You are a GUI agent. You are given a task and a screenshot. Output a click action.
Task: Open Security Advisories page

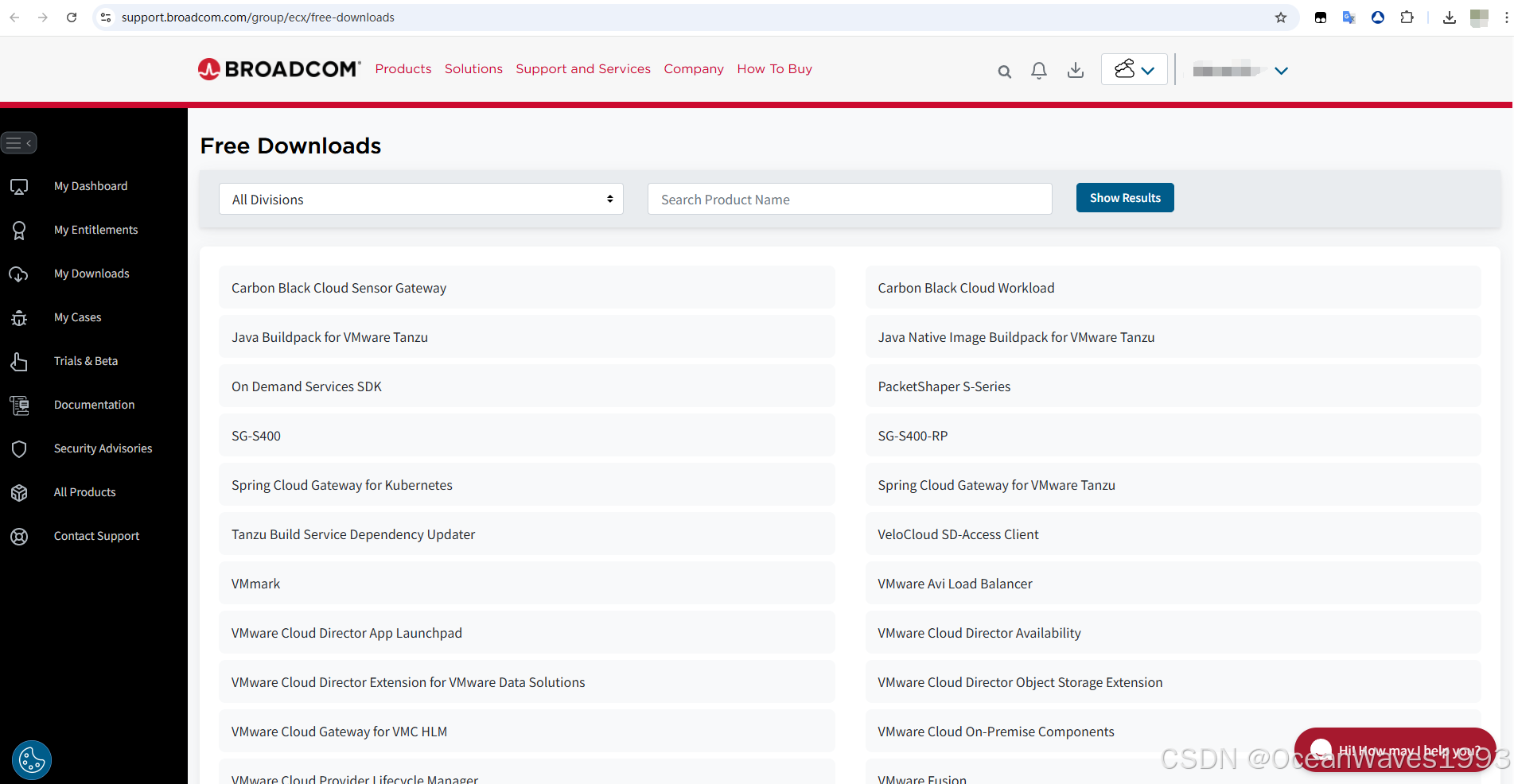point(103,448)
